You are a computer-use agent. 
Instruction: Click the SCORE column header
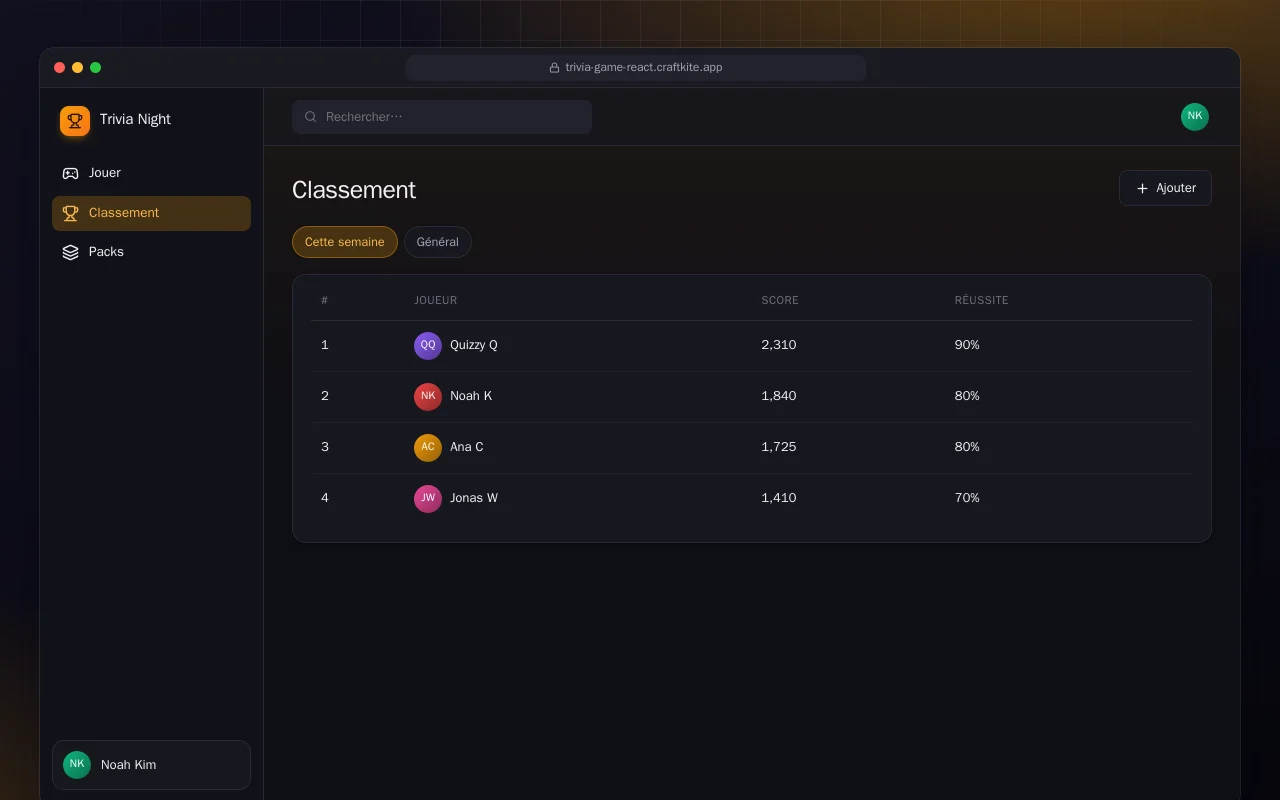[x=780, y=300]
